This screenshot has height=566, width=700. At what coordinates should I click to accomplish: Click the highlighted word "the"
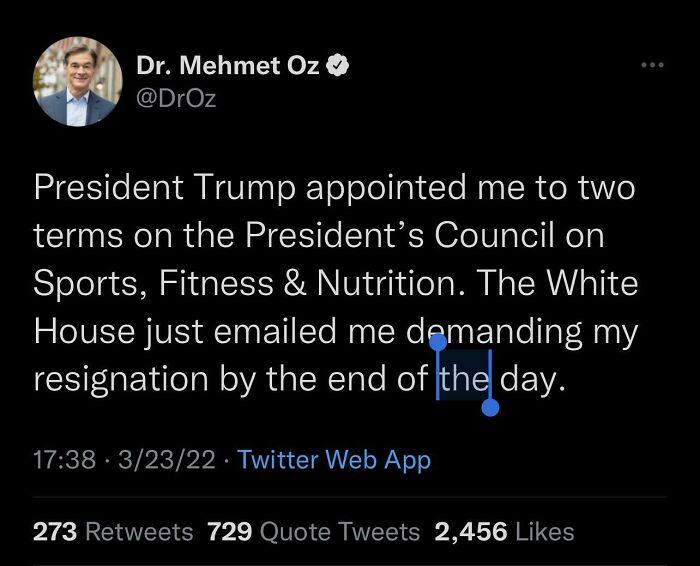pos(463,380)
